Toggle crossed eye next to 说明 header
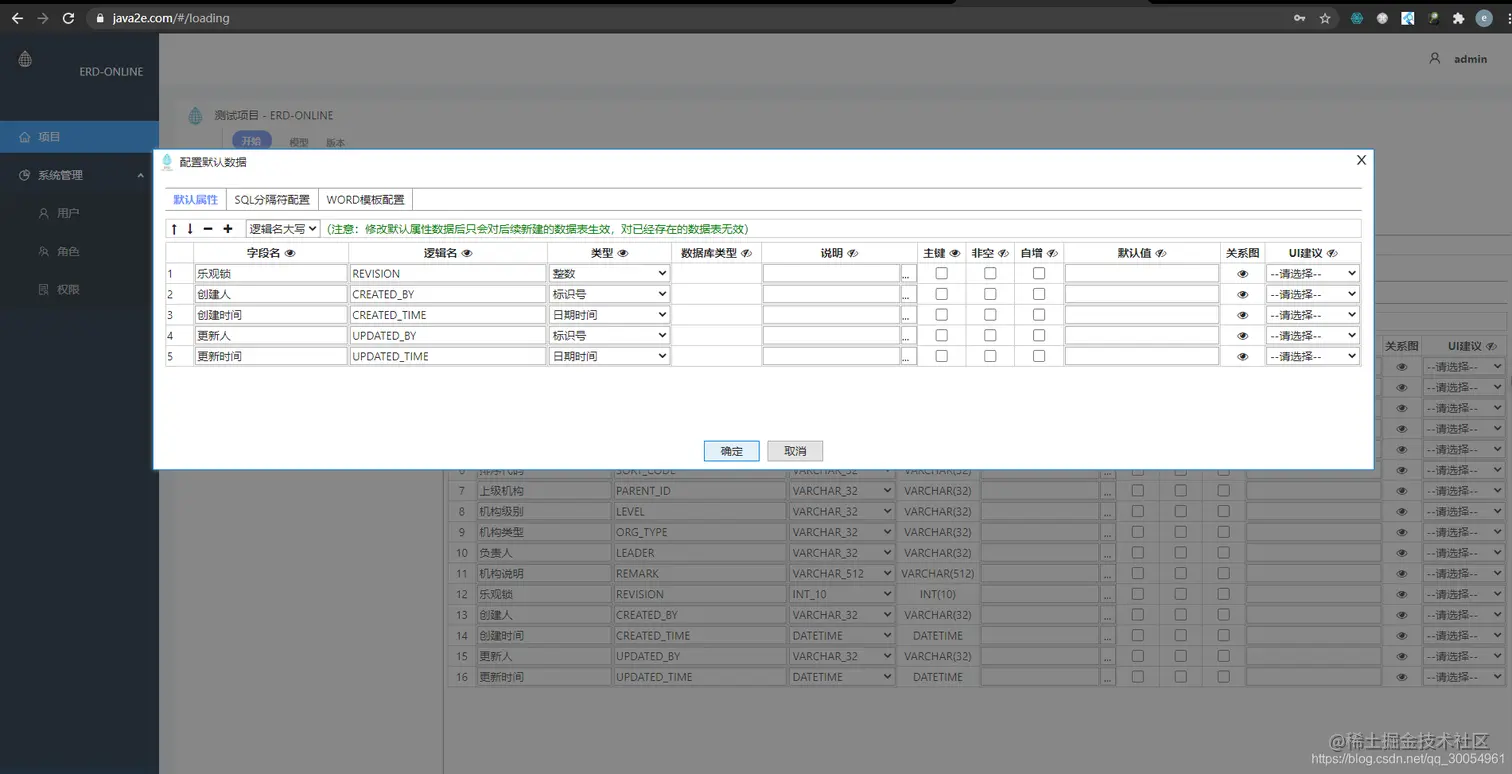This screenshot has width=1512, height=774. [x=853, y=254]
